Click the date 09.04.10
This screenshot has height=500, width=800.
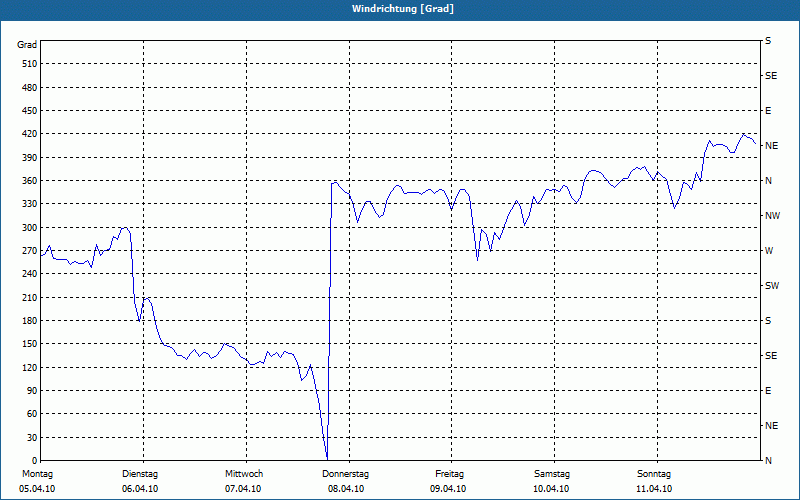(x=448, y=489)
